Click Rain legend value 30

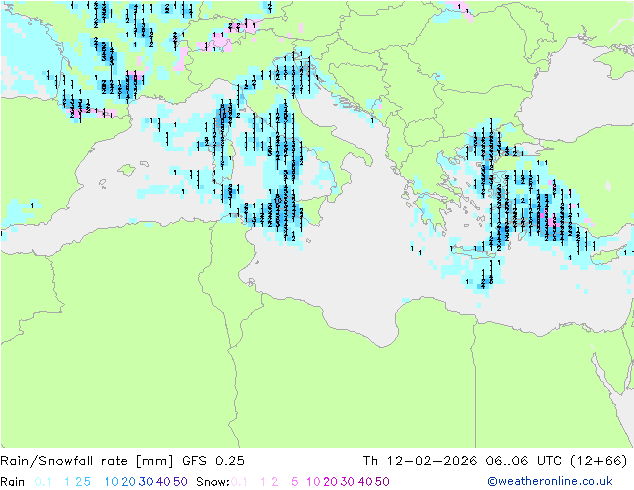click(146, 482)
